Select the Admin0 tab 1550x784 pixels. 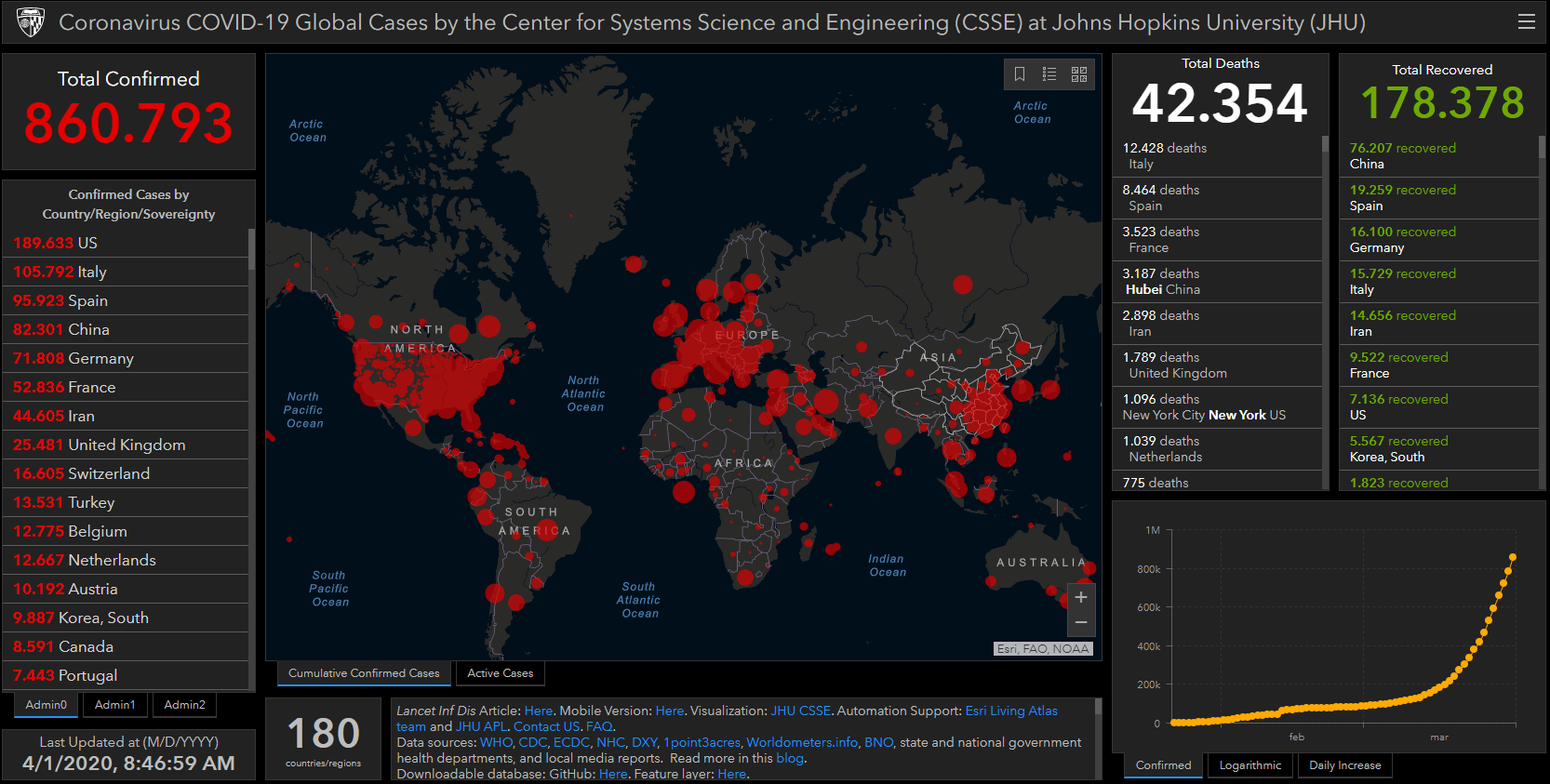click(47, 705)
